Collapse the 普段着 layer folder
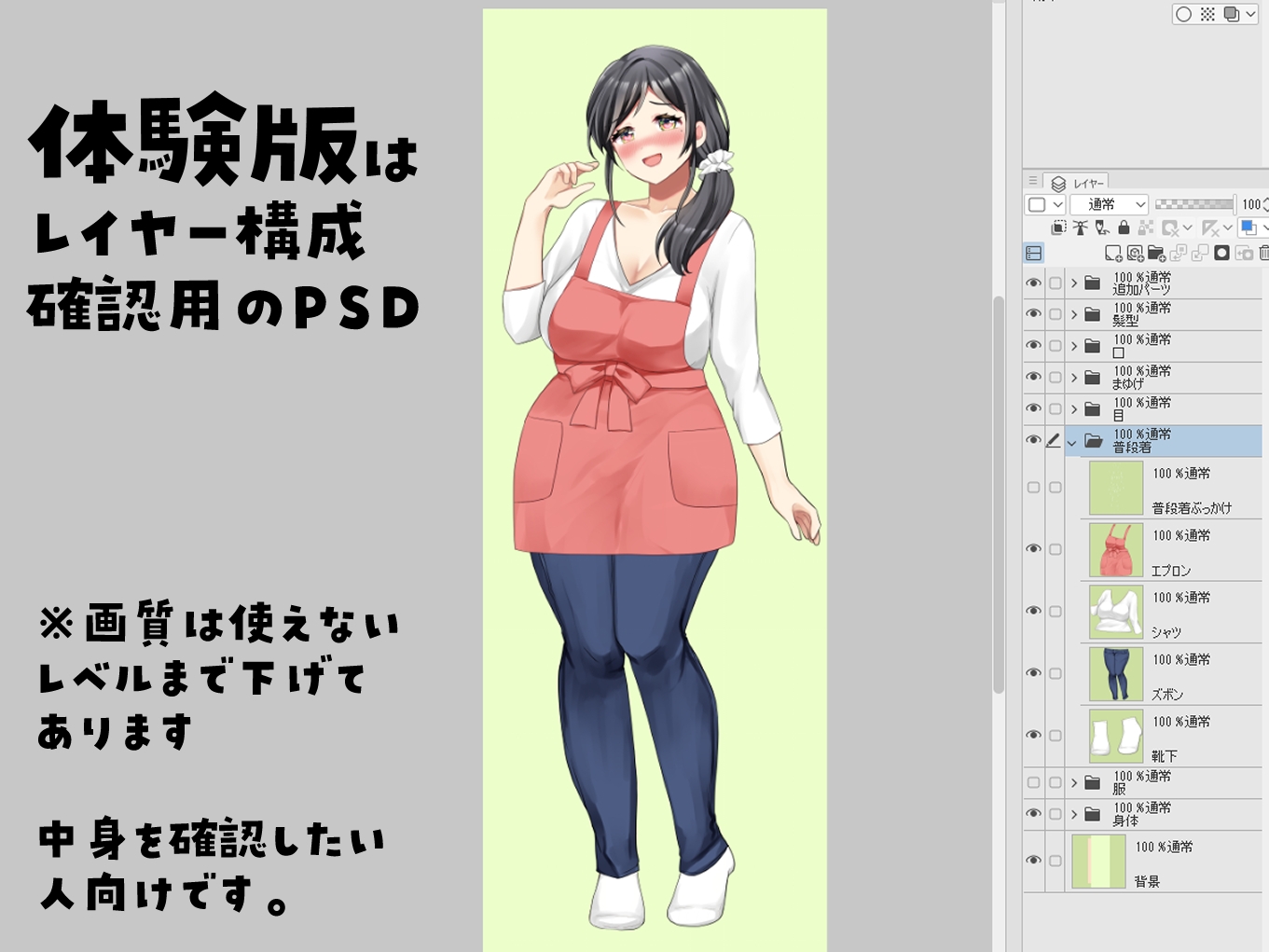Screen dimensions: 1269x952 pos(1072,442)
